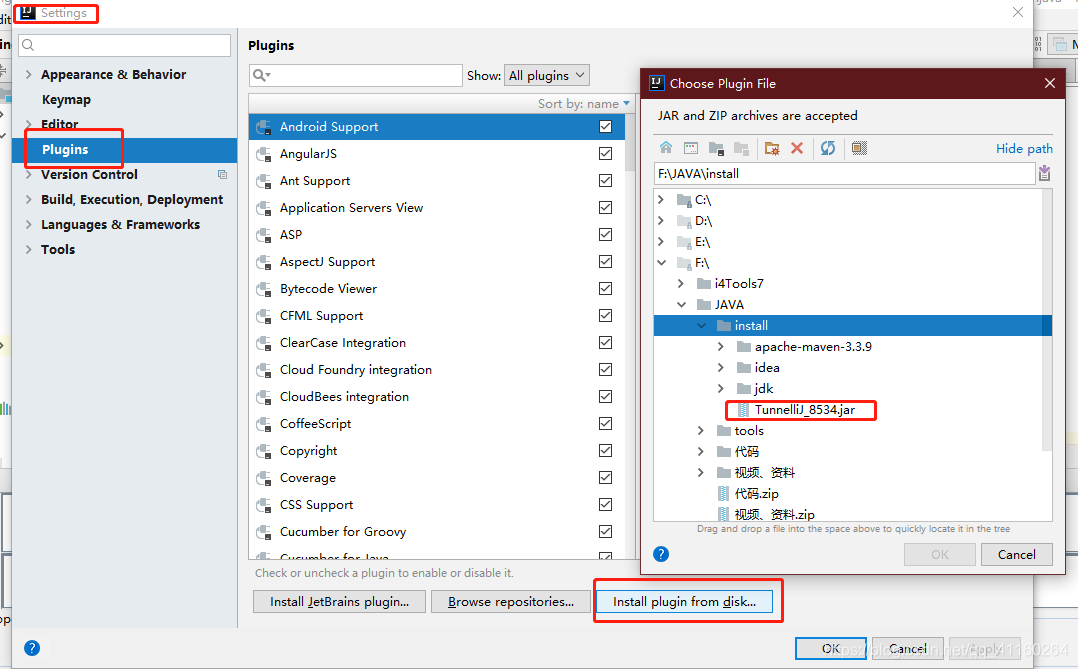Viewport: 1078px width, 669px height.
Task: Click Install JetBrains plugin button
Action: (339, 602)
